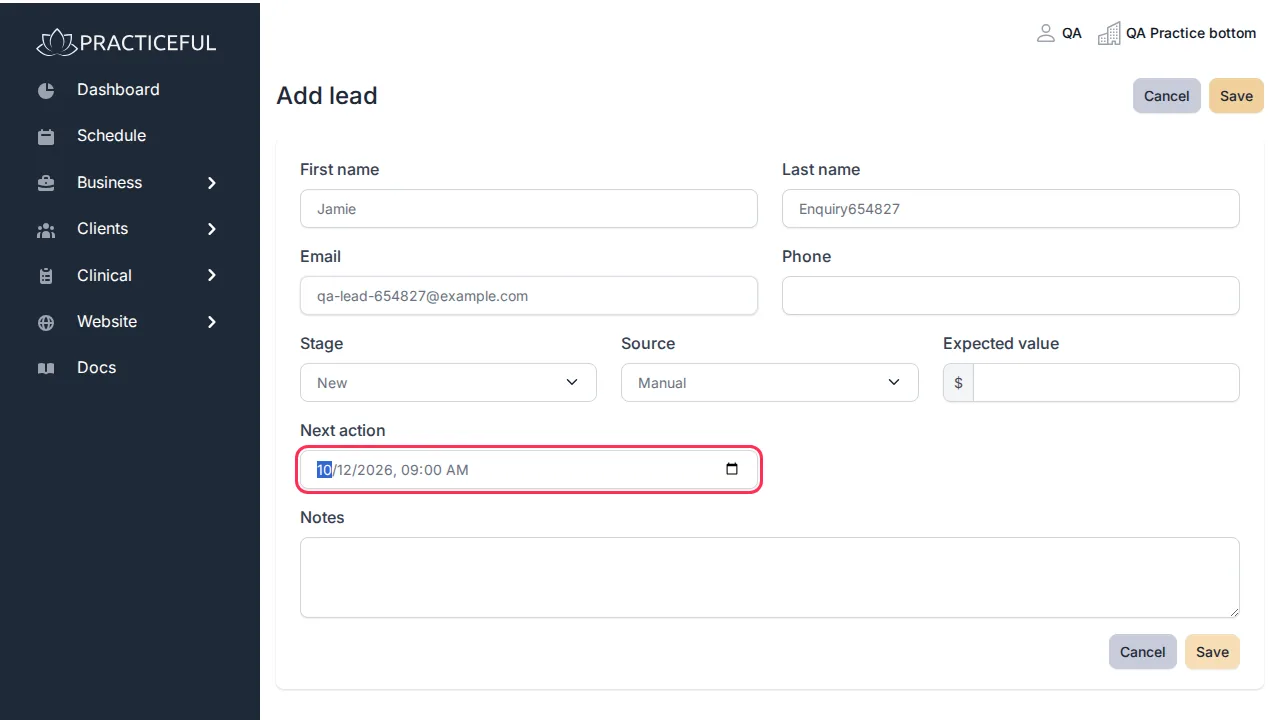Focus the Notes text area

pyautogui.click(x=769, y=578)
